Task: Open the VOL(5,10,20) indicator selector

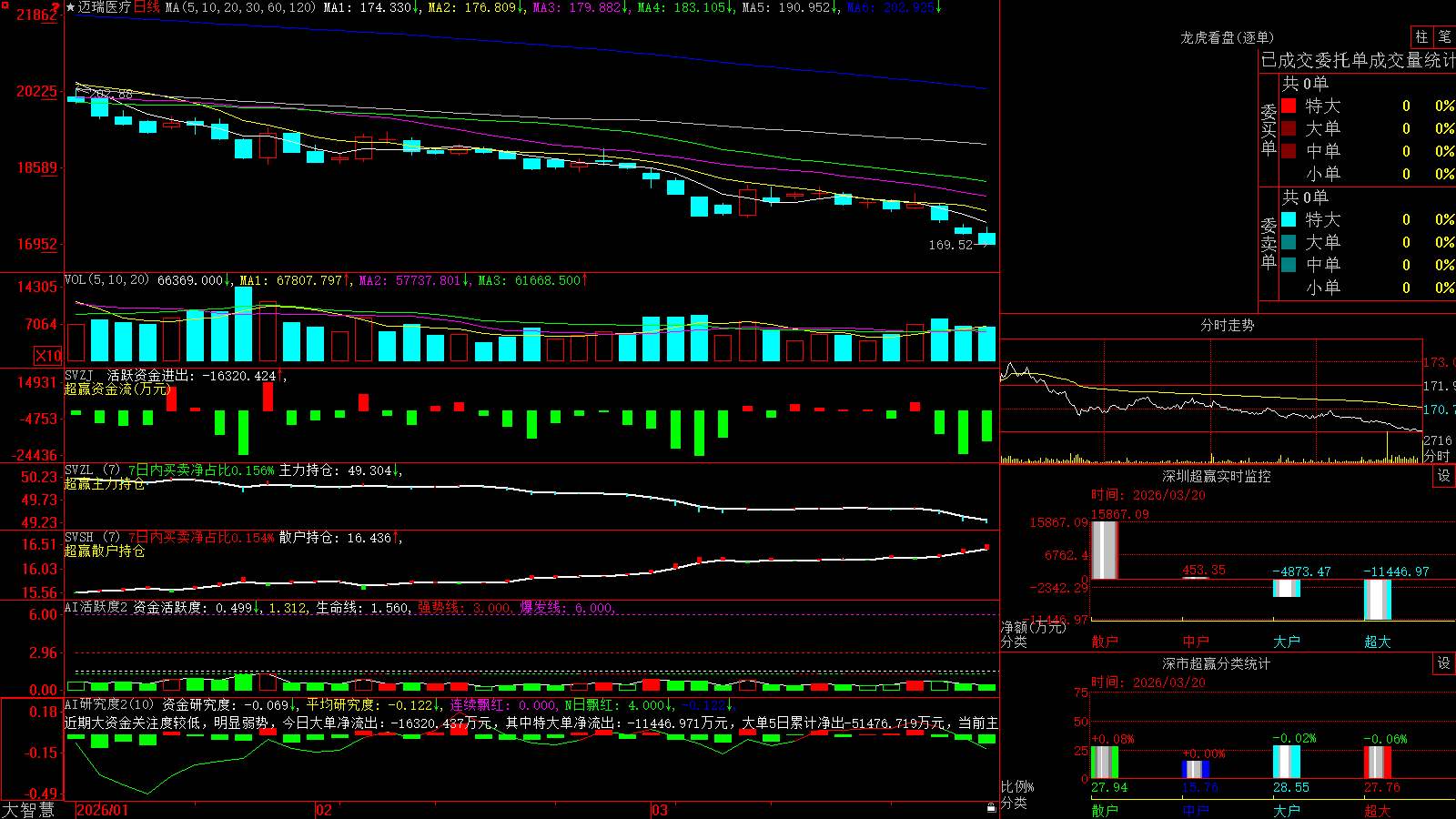Action: coord(106,280)
